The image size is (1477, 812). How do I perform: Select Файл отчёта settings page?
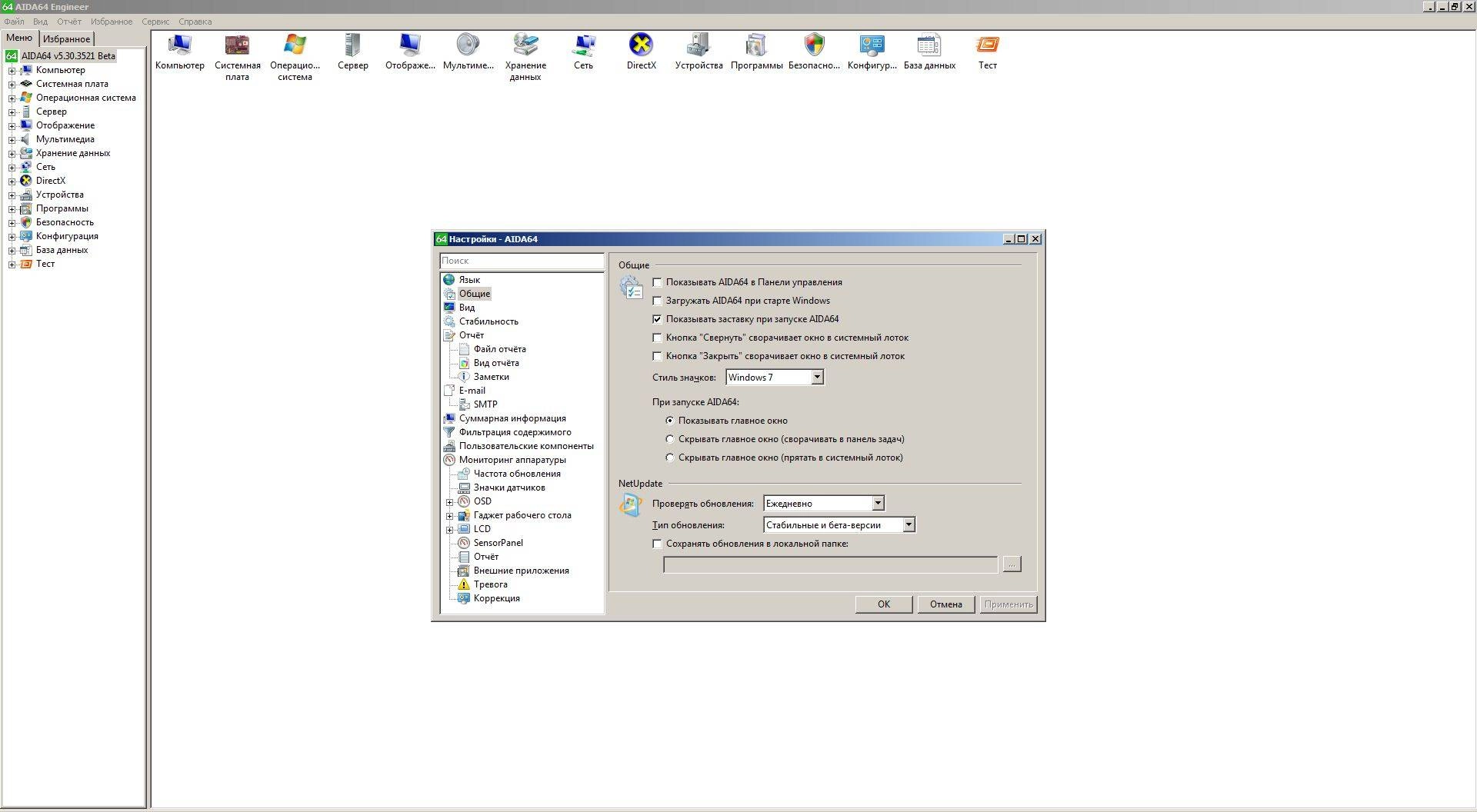[x=499, y=349]
